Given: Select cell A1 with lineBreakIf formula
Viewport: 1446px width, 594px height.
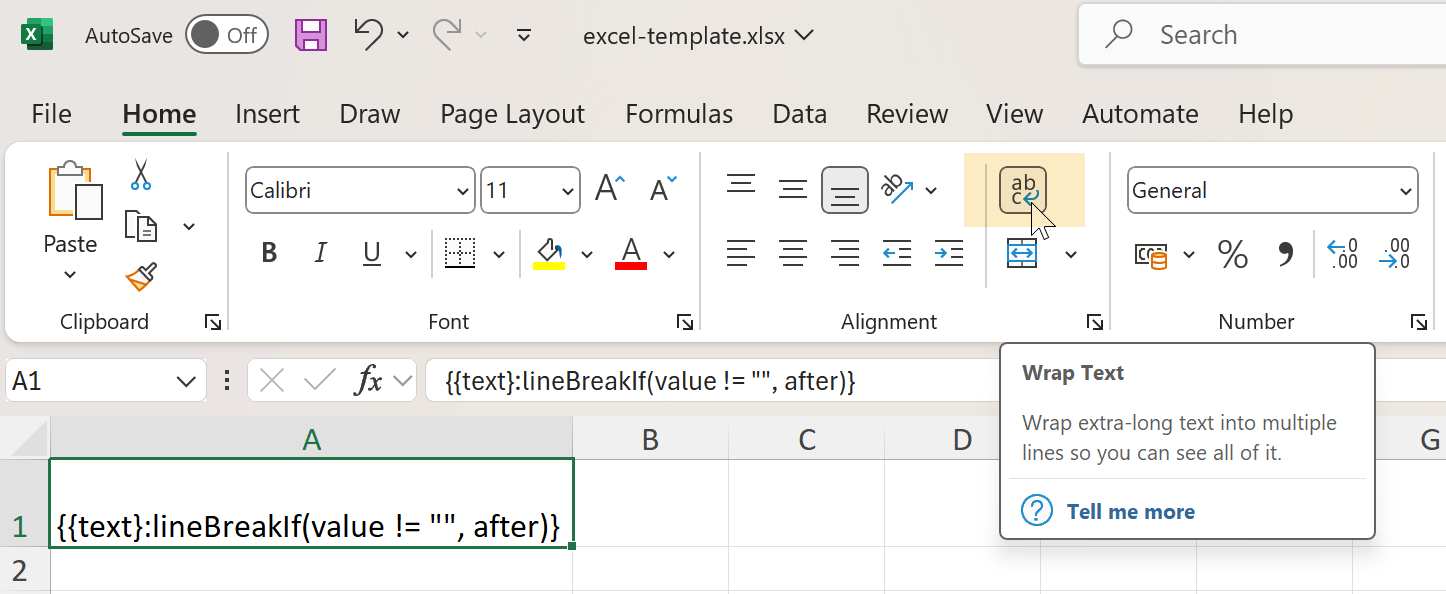Looking at the screenshot, I should point(311,503).
